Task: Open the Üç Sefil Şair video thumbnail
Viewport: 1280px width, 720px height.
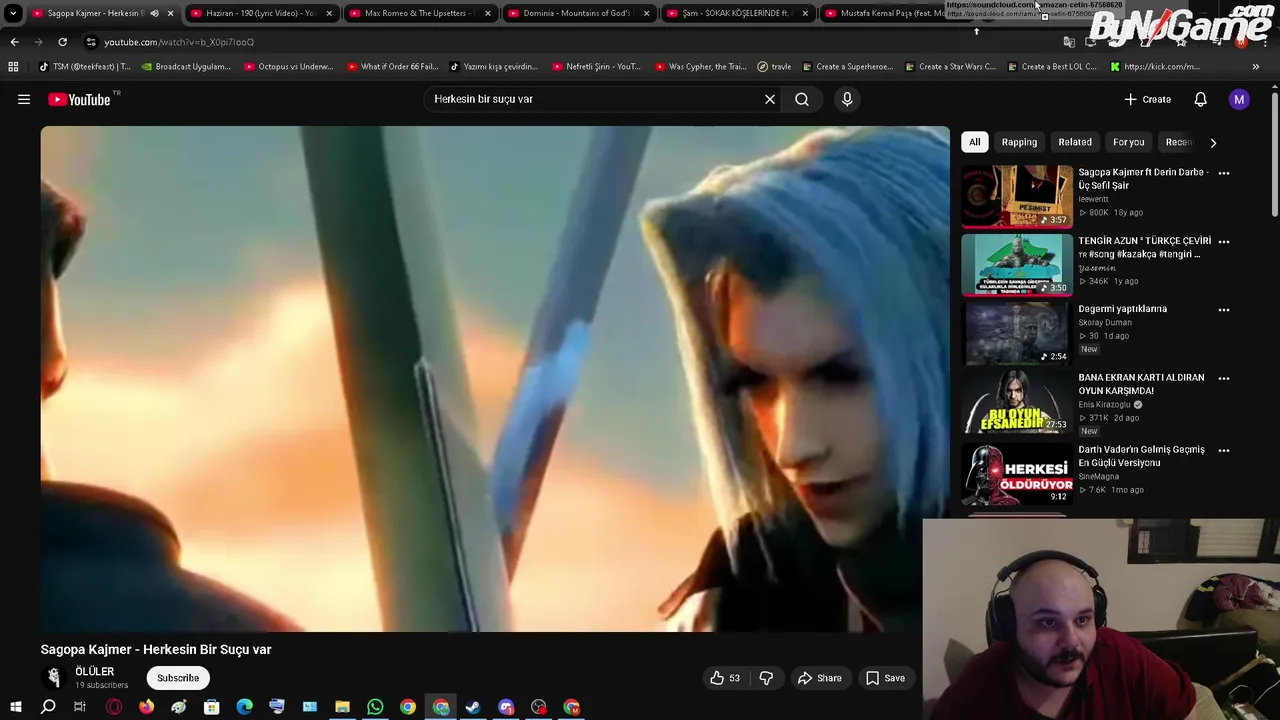Action: tap(1017, 196)
